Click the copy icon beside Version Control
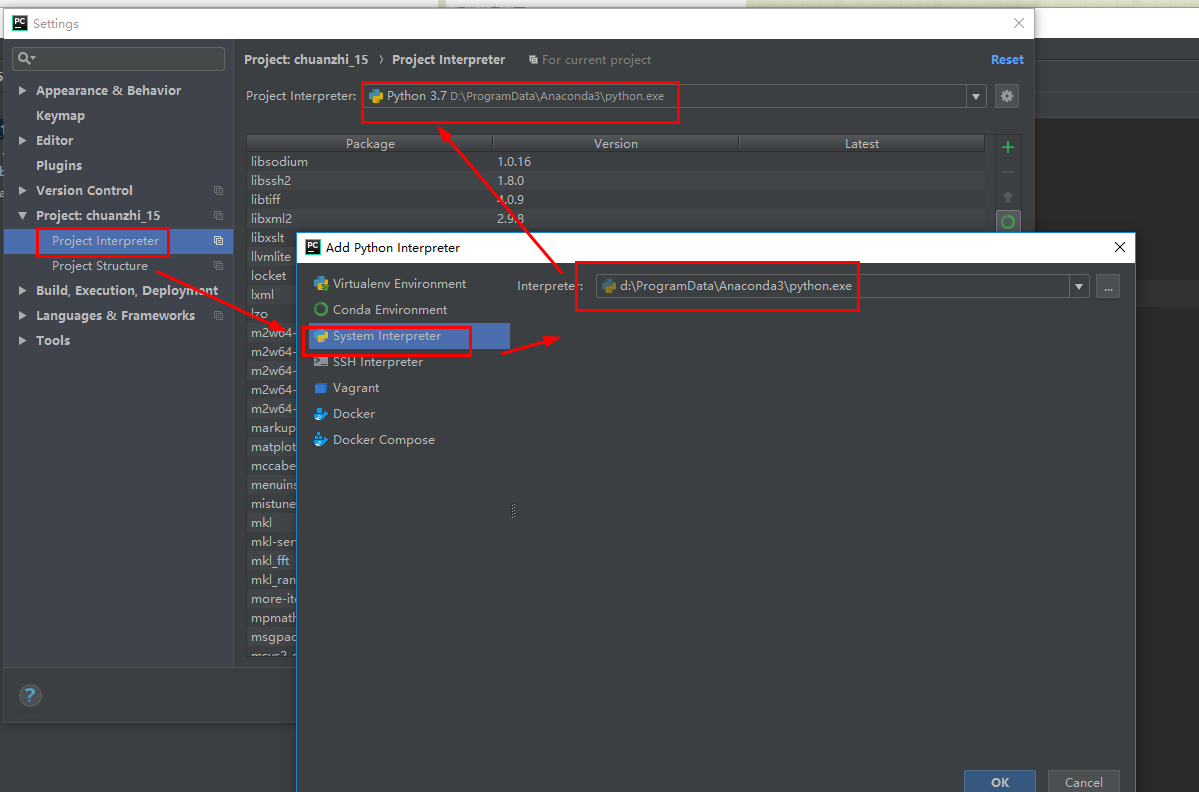Image resolution: width=1199 pixels, height=792 pixels. click(x=219, y=190)
